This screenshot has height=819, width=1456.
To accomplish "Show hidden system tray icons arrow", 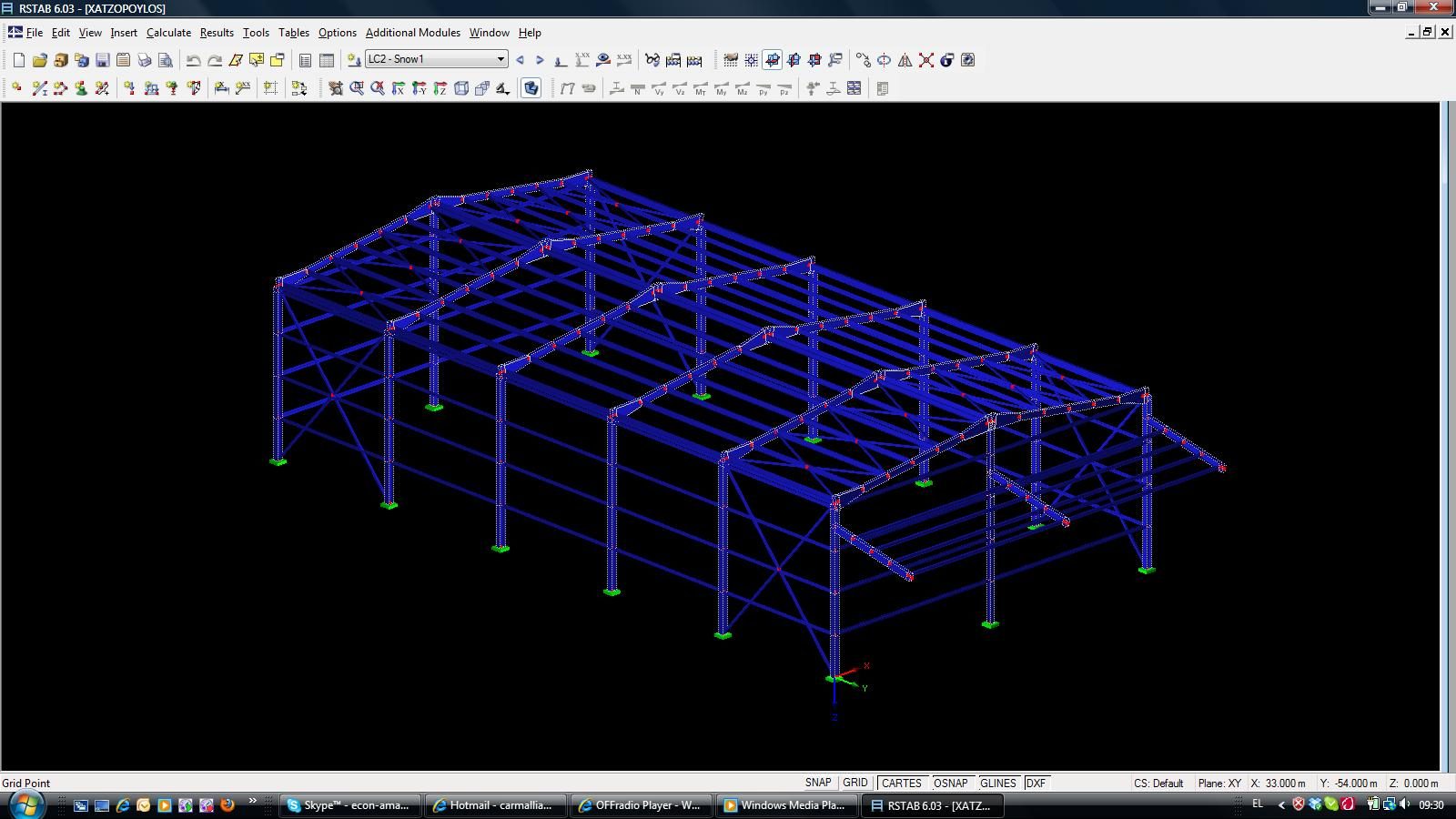I will coord(1281,804).
